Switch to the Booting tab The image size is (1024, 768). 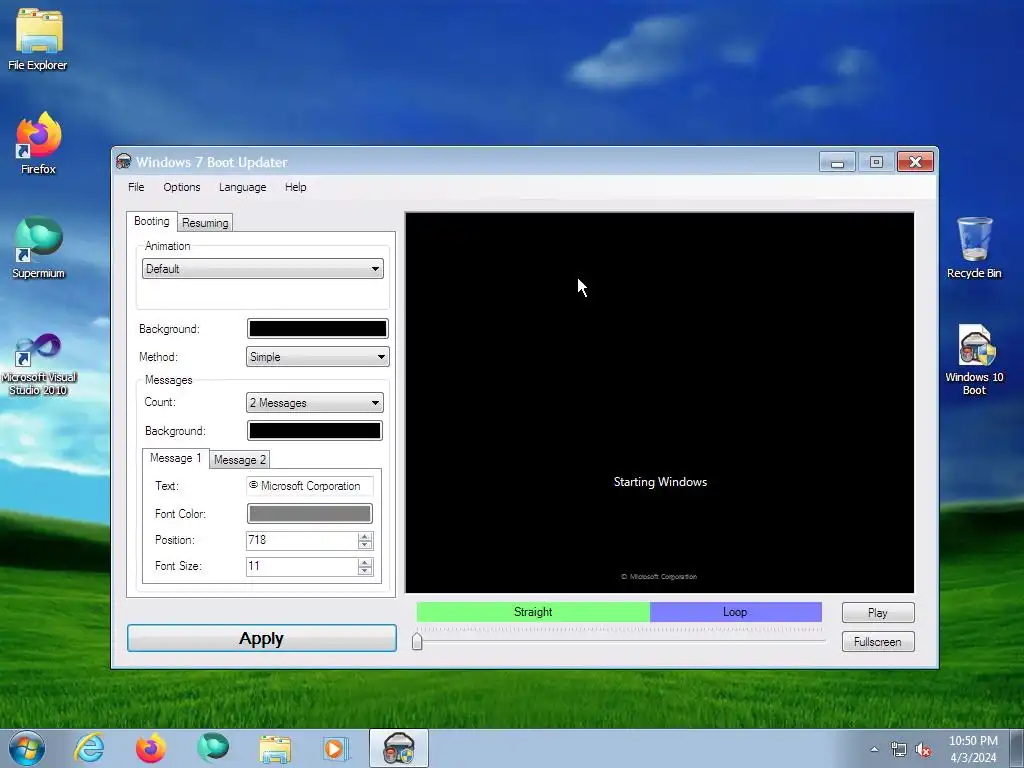(152, 221)
